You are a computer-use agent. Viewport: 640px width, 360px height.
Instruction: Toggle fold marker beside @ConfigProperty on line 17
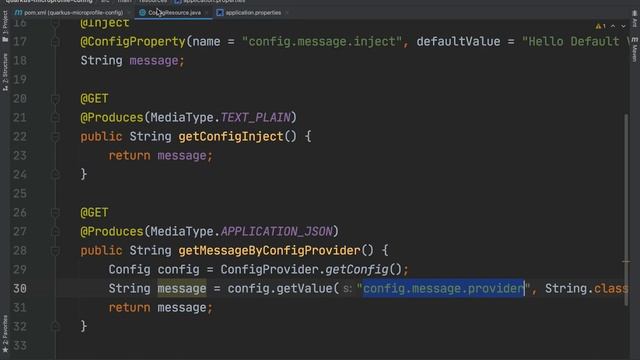point(55,42)
